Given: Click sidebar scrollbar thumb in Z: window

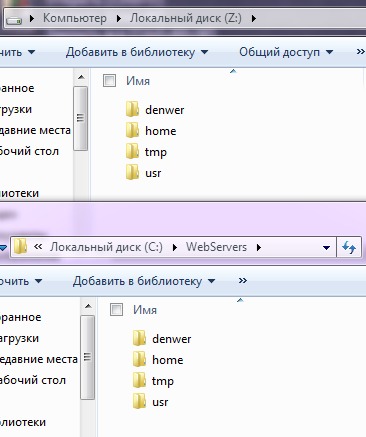Looking at the screenshot, I should coord(81,118).
